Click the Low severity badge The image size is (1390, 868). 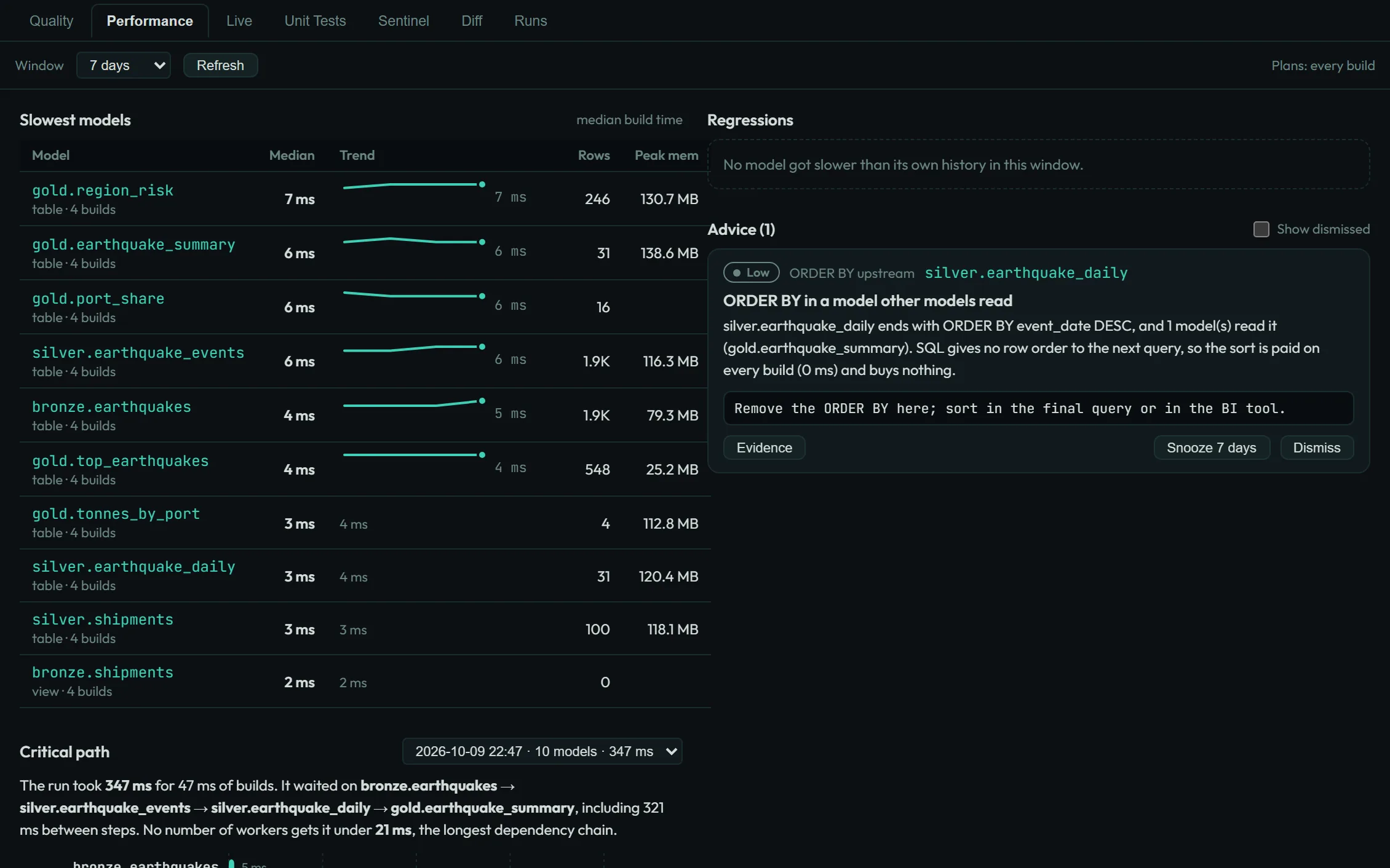click(751, 272)
